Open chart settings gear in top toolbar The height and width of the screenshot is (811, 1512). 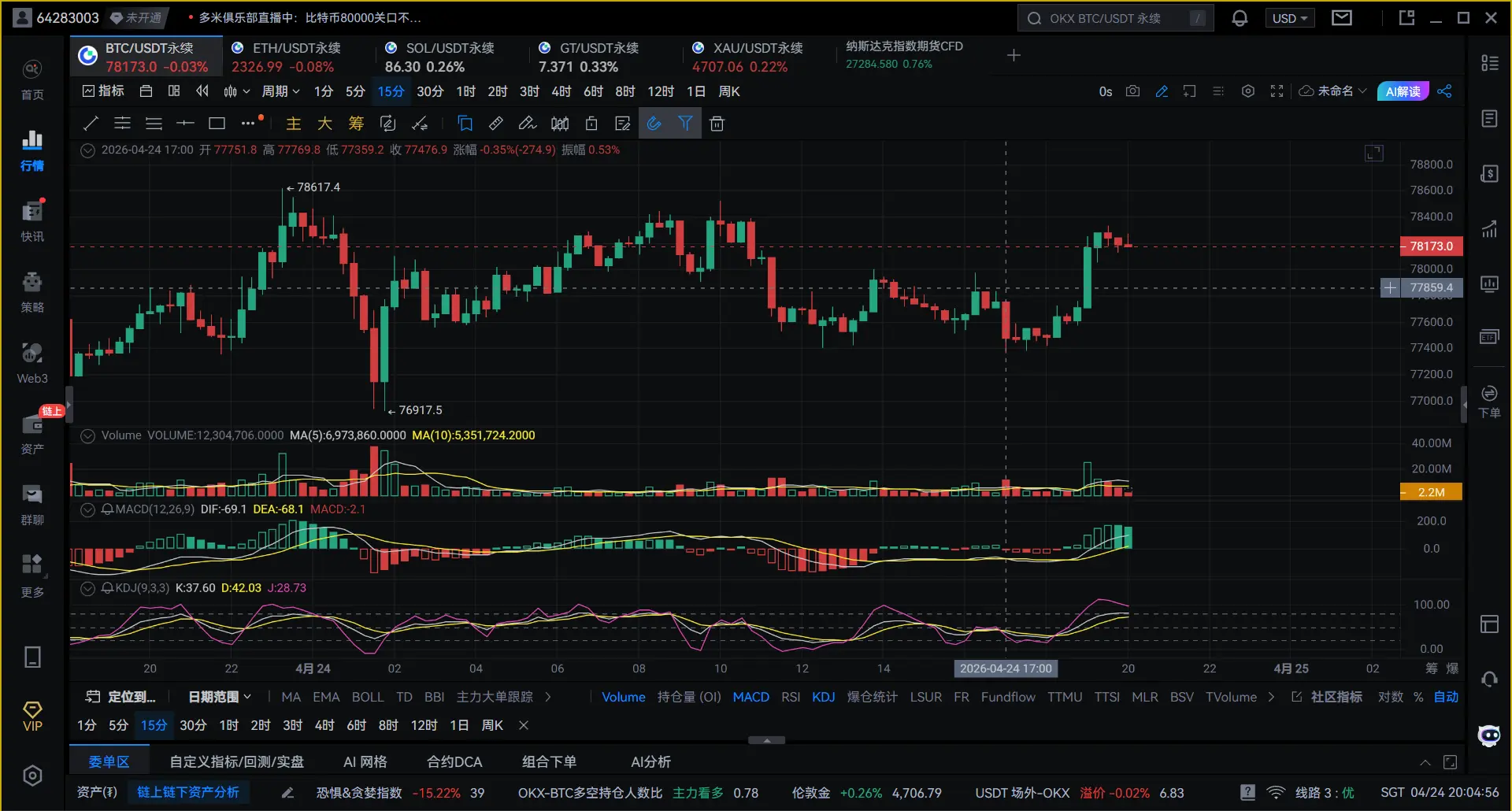[1247, 91]
